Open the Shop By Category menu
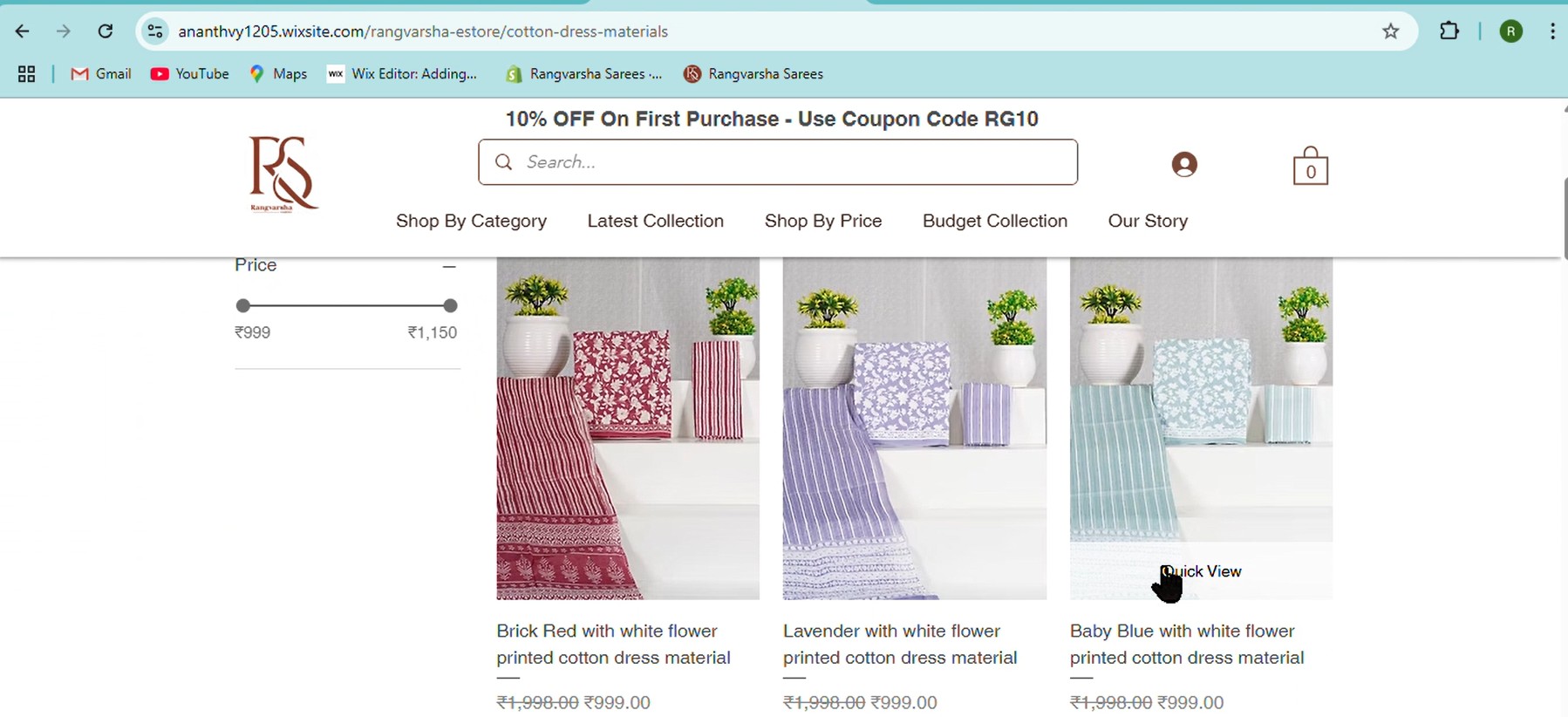The image size is (1568, 717). [x=471, y=221]
